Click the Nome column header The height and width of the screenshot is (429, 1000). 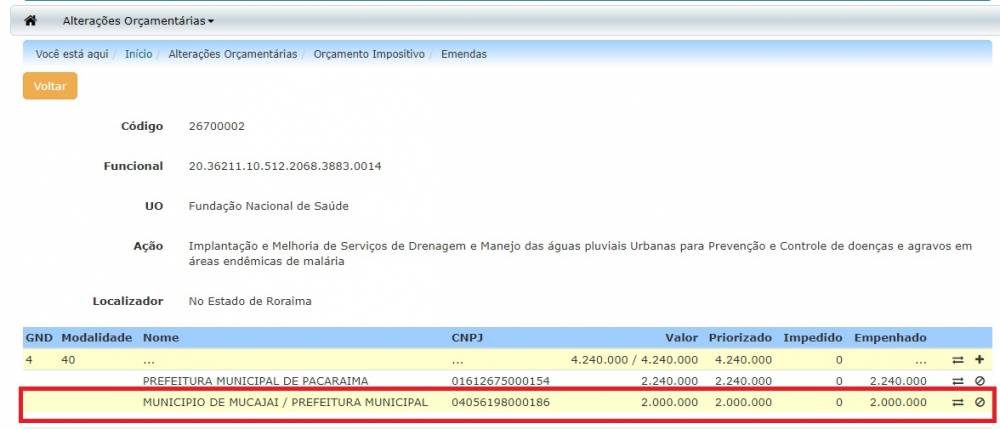(161, 338)
